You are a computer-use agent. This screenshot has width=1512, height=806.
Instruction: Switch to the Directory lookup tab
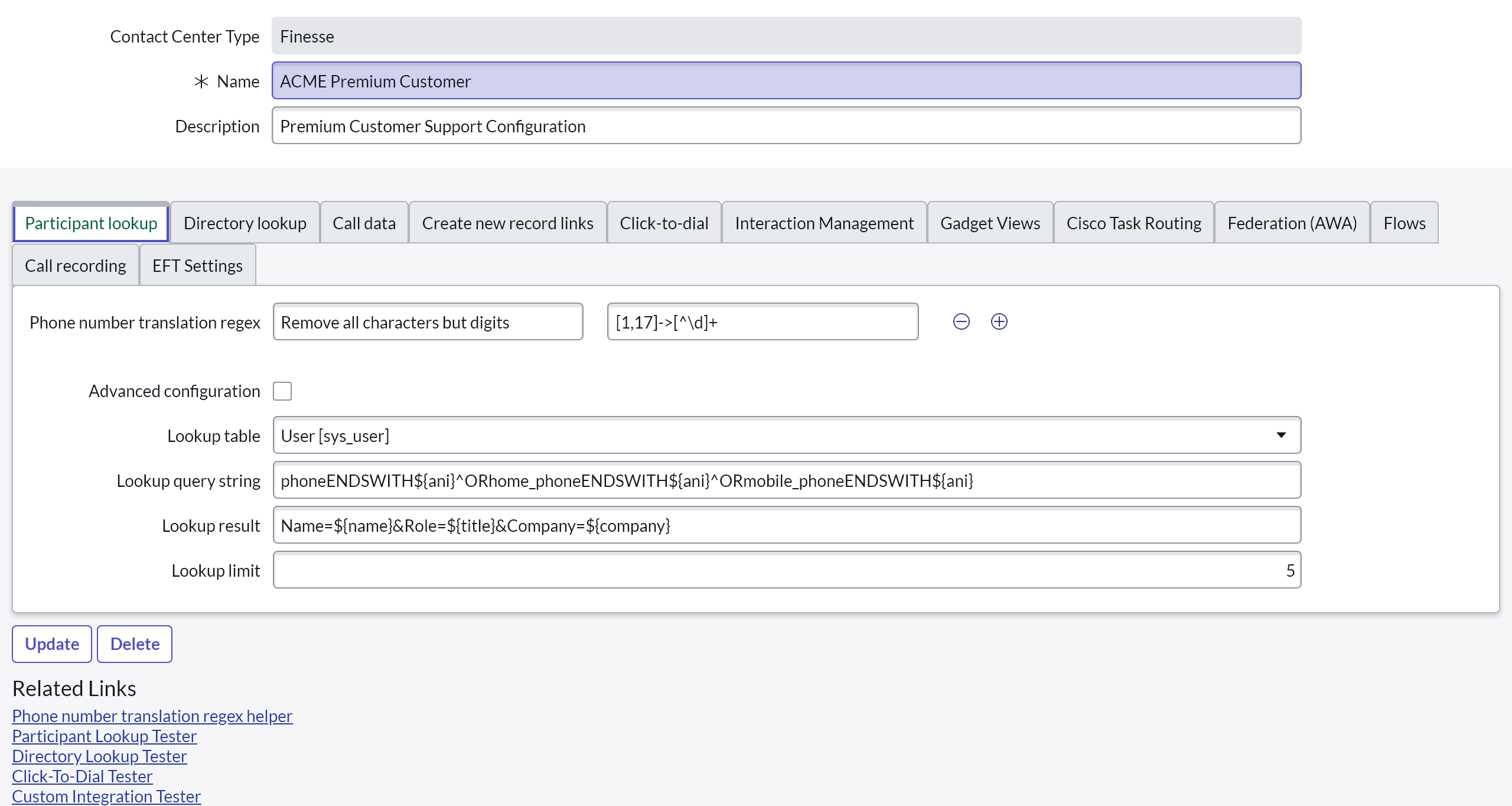(245, 223)
